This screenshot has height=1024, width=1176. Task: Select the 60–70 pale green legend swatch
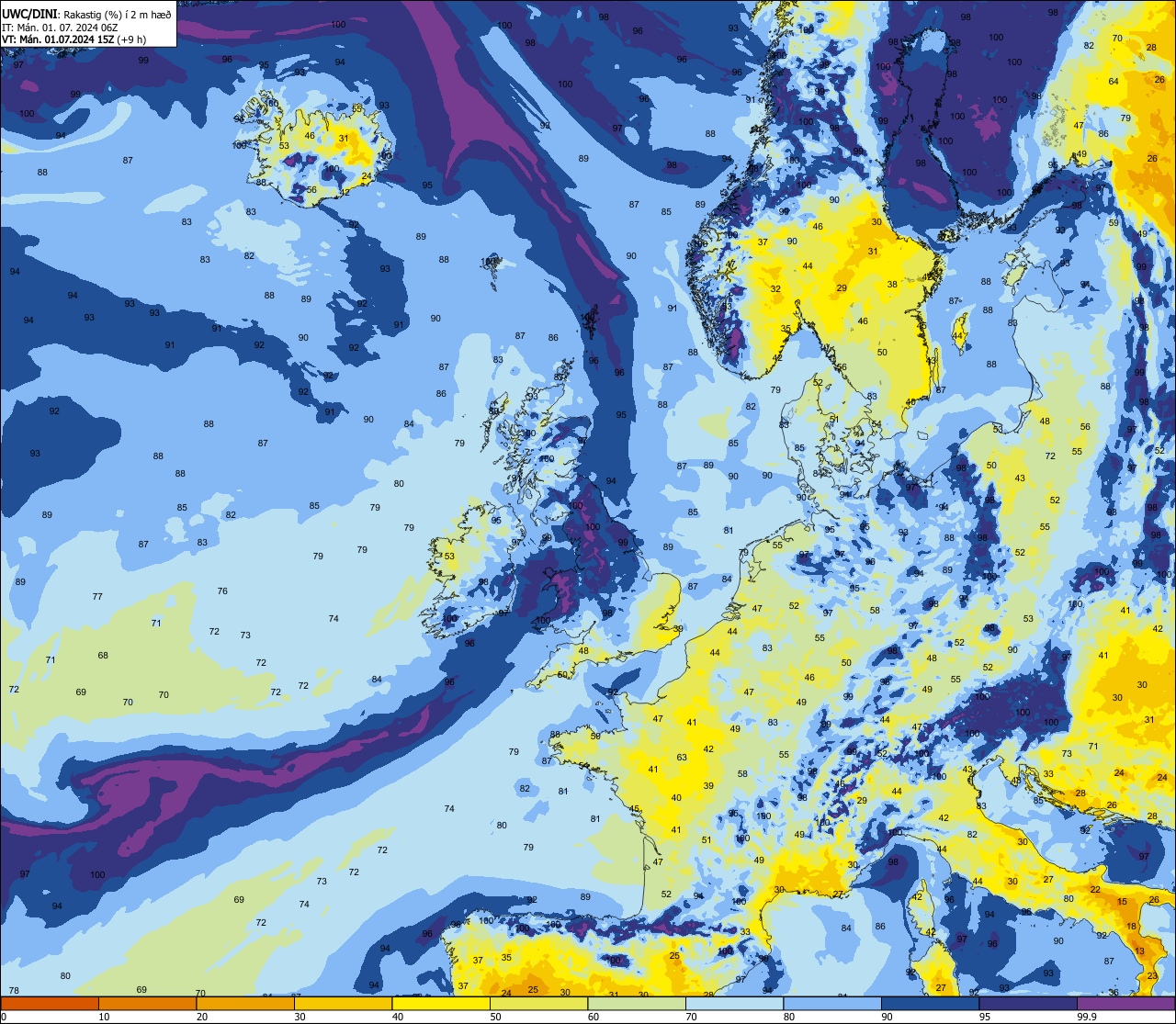(637, 1003)
